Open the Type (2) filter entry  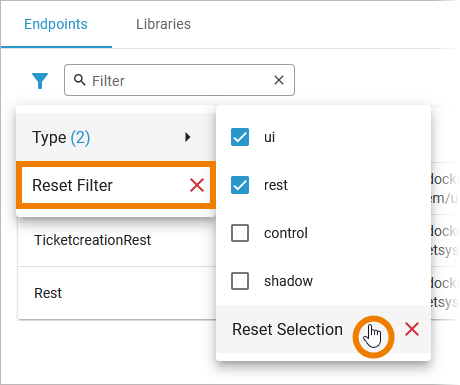[x=116, y=137]
